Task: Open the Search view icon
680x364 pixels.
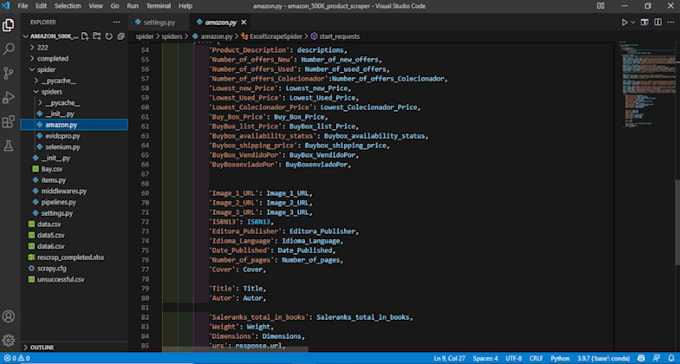Action: pos(8,49)
